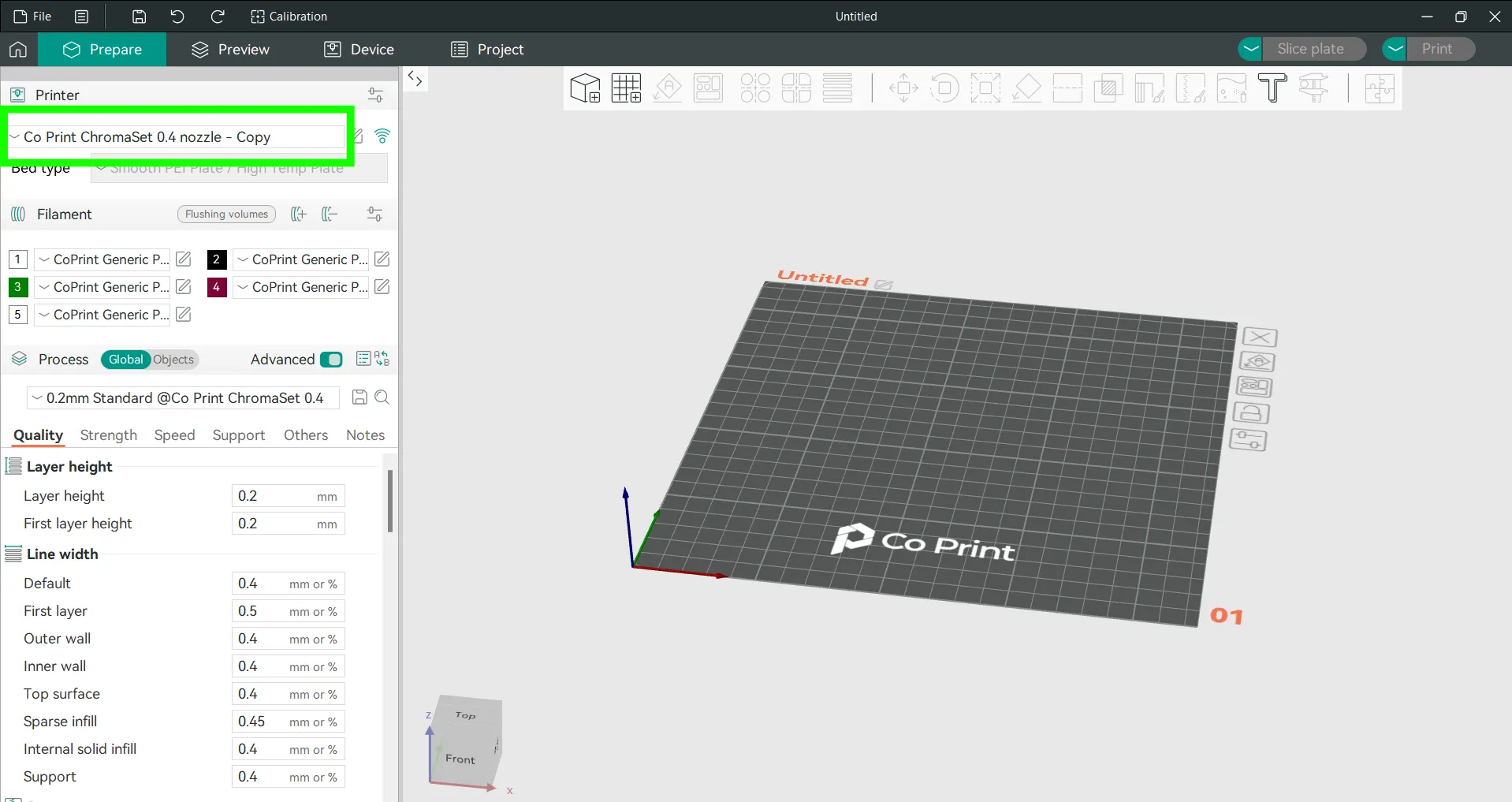This screenshot has height=802, width=1512.
Task: Click the Save project icon
Action: click(x=139, y=17)
